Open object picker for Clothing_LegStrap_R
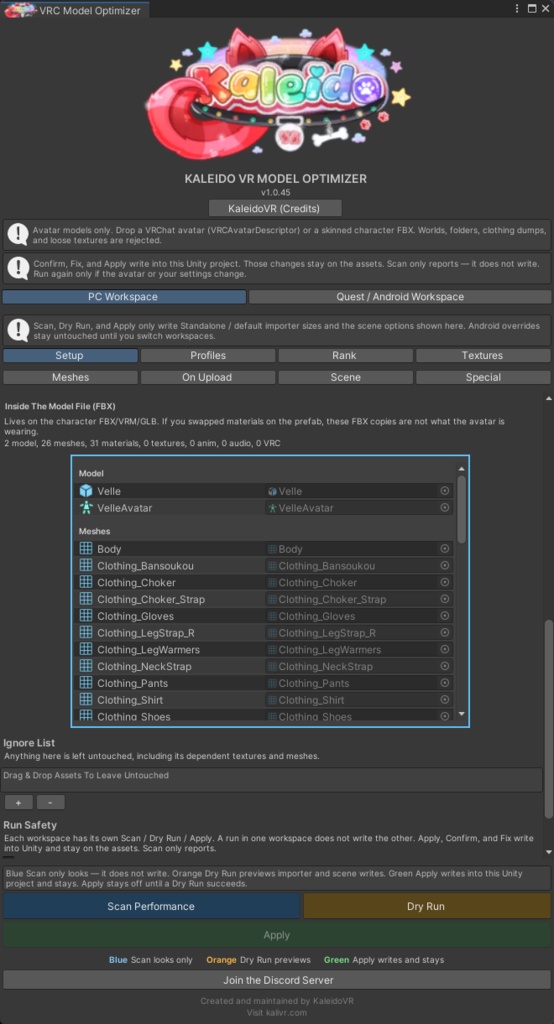The width and height of the screenshot is (554, 1024). 445,633
